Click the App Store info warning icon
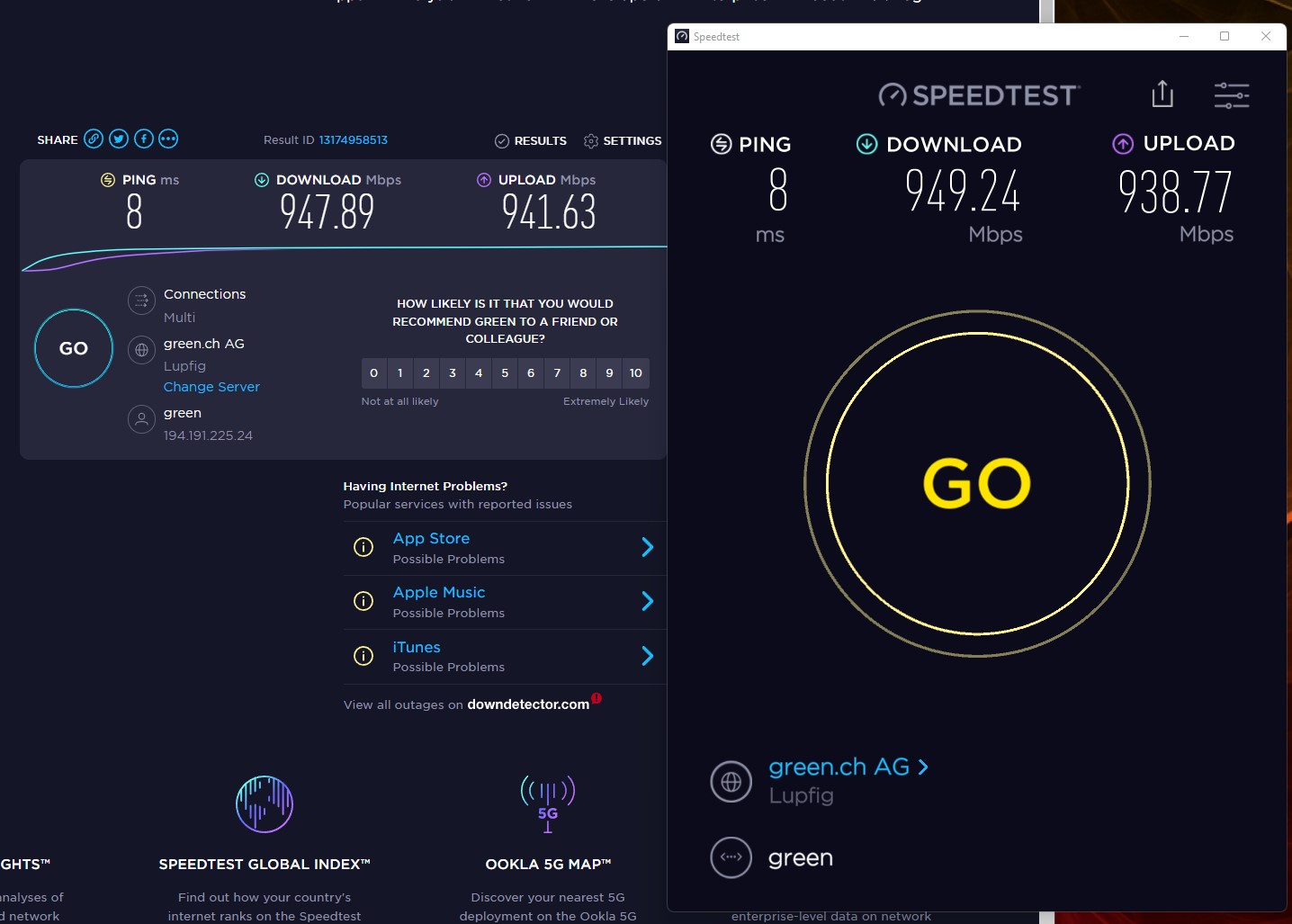1292x924 pixels. pyautogui.click(x=363, y=547)
